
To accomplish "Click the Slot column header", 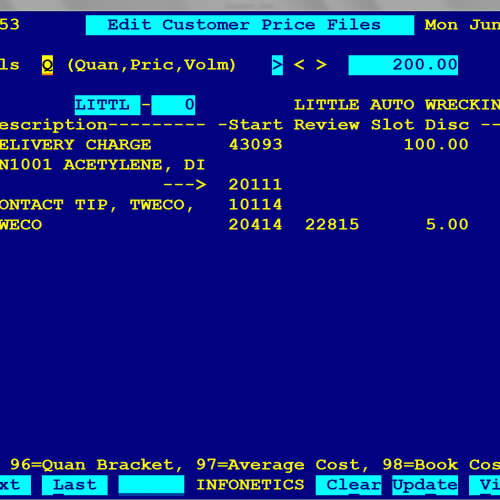I will pyautogui.click(x=392, y=125).
